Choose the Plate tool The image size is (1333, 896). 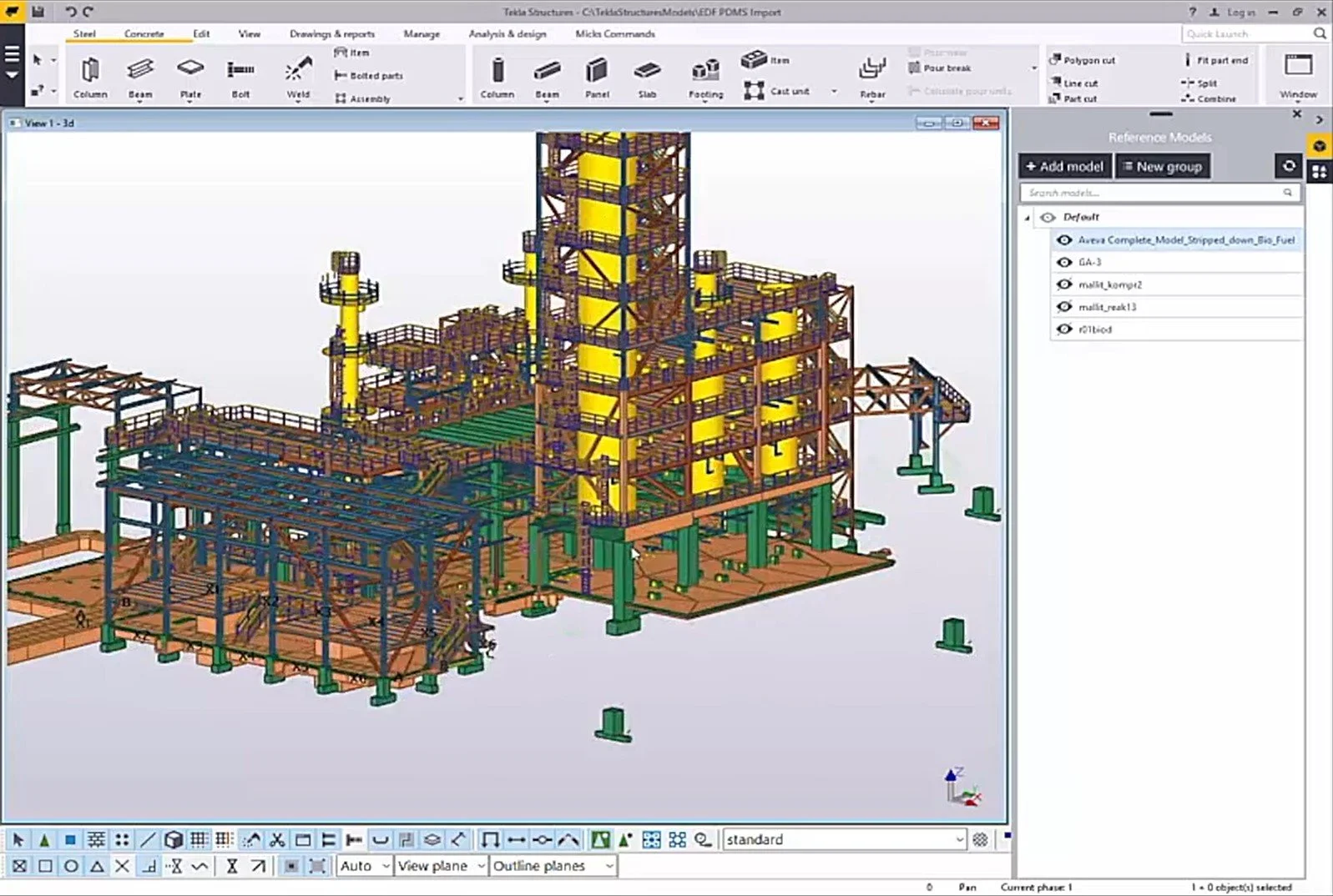190,78
